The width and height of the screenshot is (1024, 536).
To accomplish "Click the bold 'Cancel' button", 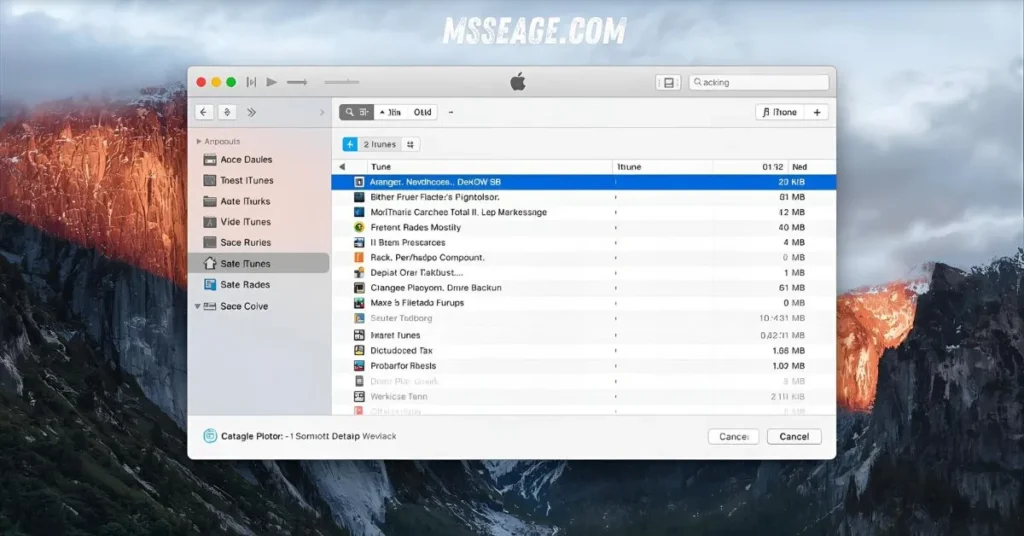I will [x=794, y=437].
